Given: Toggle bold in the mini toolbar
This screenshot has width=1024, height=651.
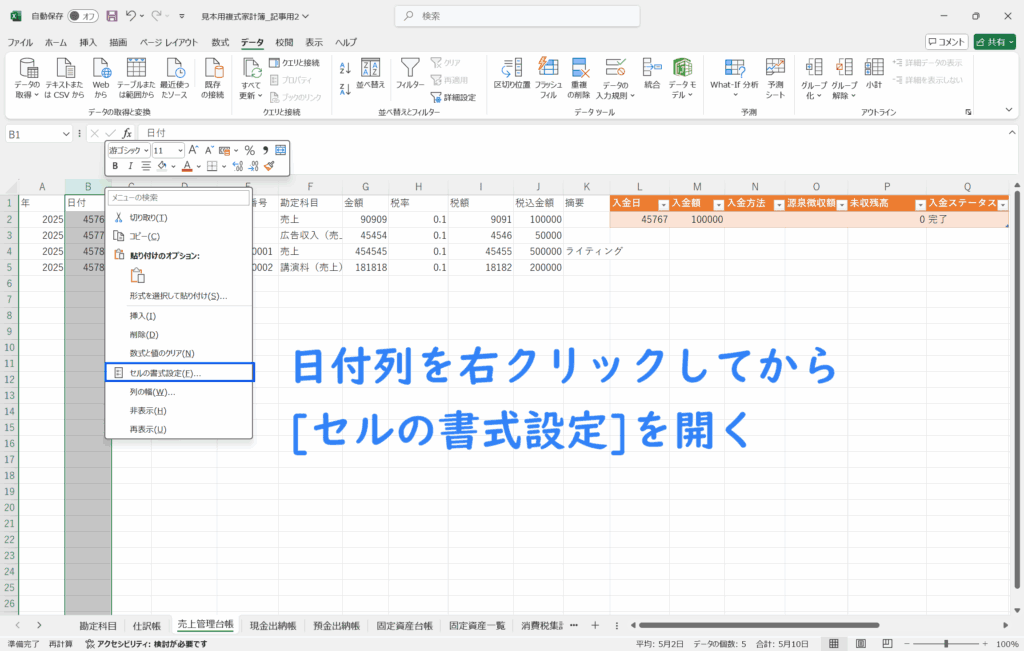Looking at the screenshot, I should (115, 166).
